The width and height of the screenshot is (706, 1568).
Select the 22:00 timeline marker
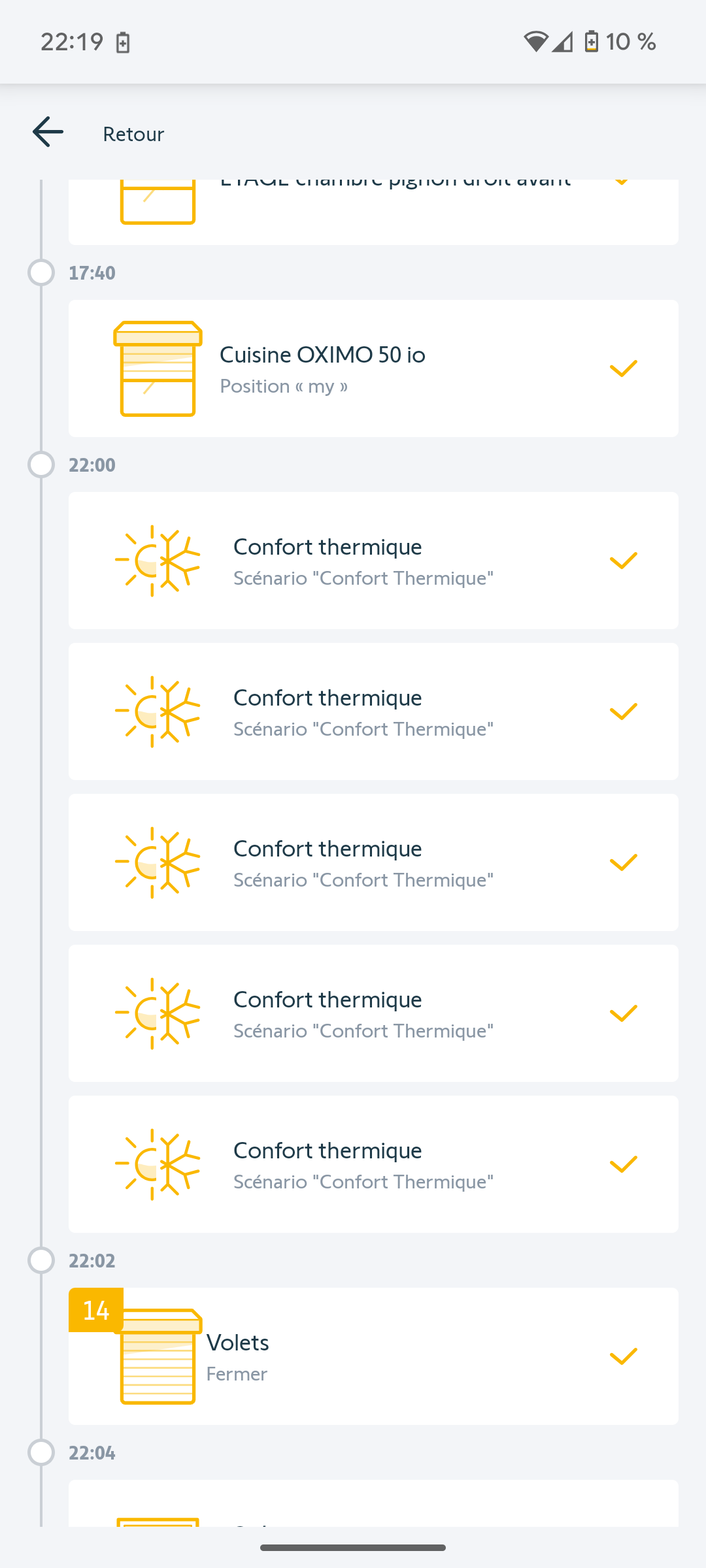[x=41, y=465]
